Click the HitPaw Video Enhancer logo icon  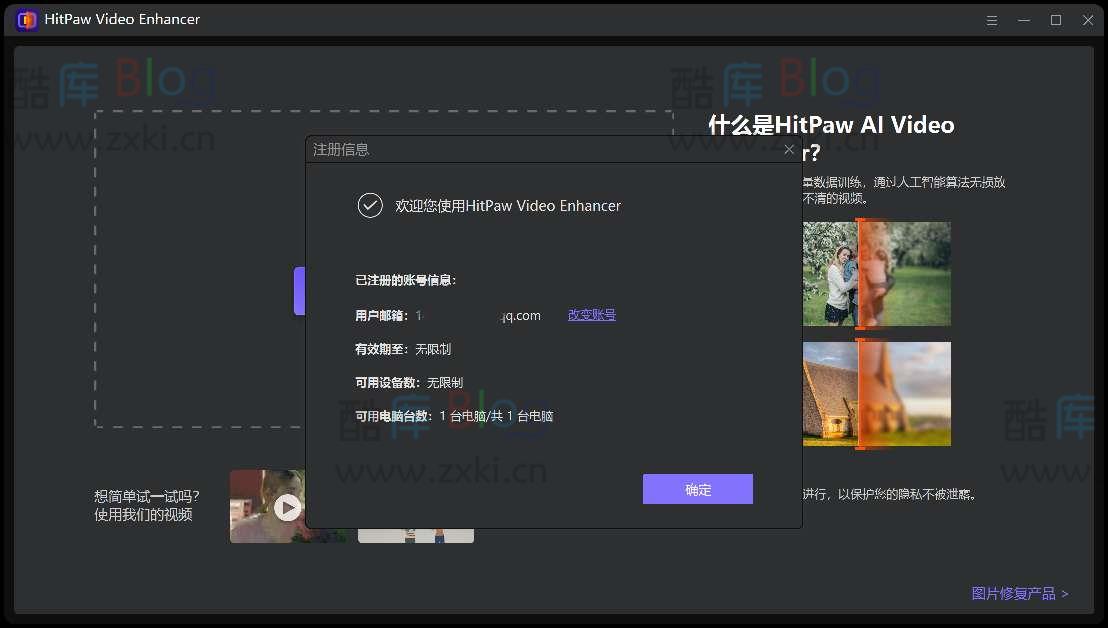(x=25, y=19)
